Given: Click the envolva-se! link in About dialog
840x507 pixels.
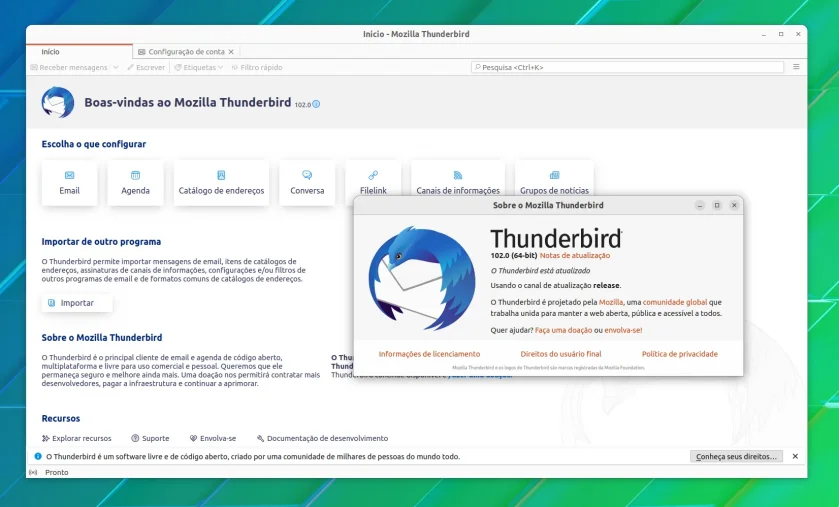Looking at the screenshot, I should click(623, 330).
